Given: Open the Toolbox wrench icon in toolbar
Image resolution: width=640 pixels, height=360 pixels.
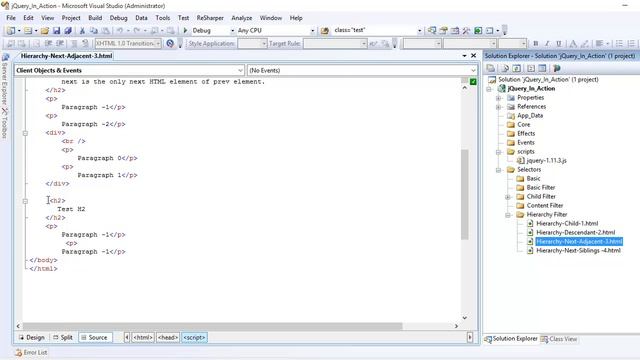Looking at the screenshot, I should point(466,30).
